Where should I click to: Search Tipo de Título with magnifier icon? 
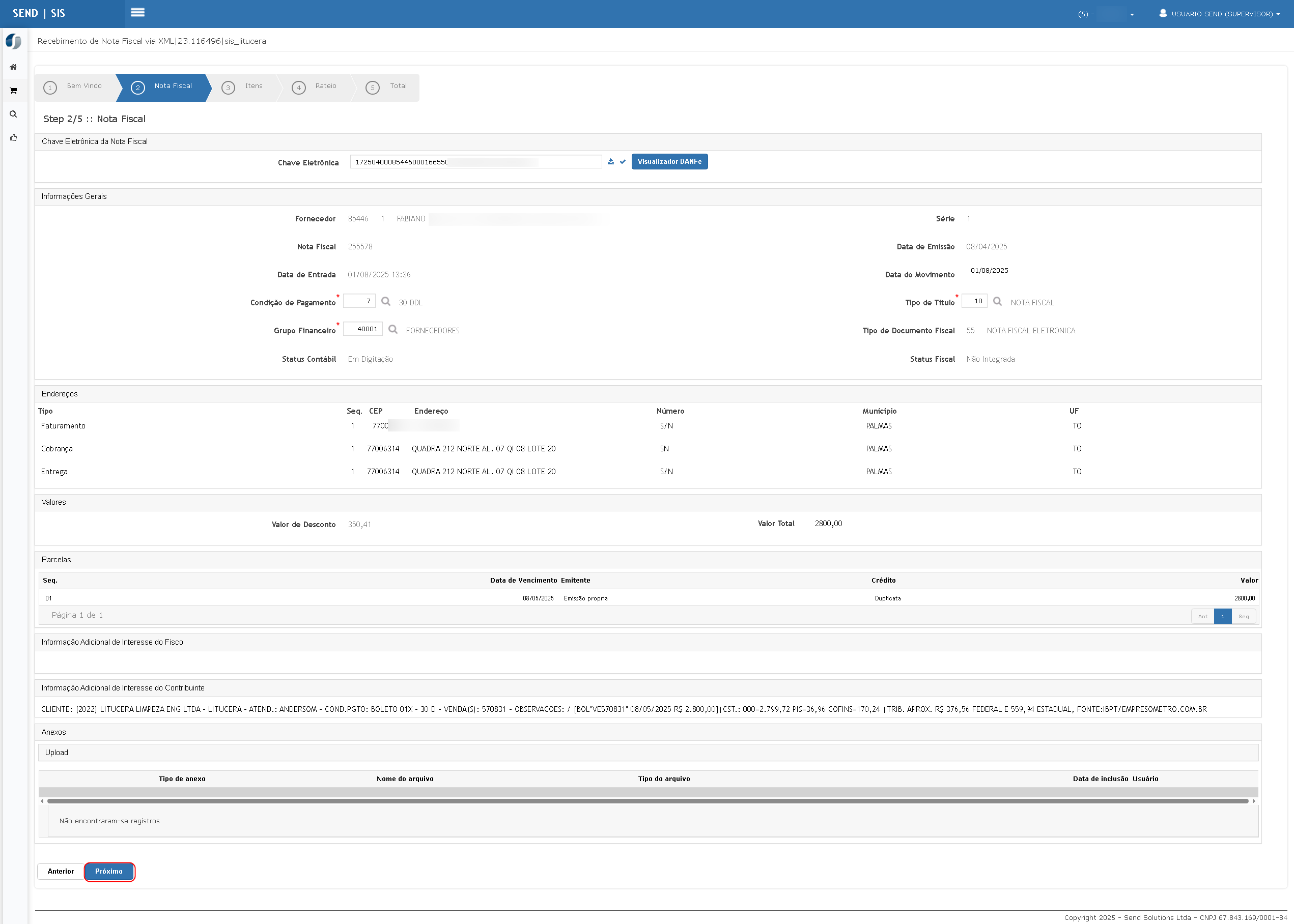point(997,301)
